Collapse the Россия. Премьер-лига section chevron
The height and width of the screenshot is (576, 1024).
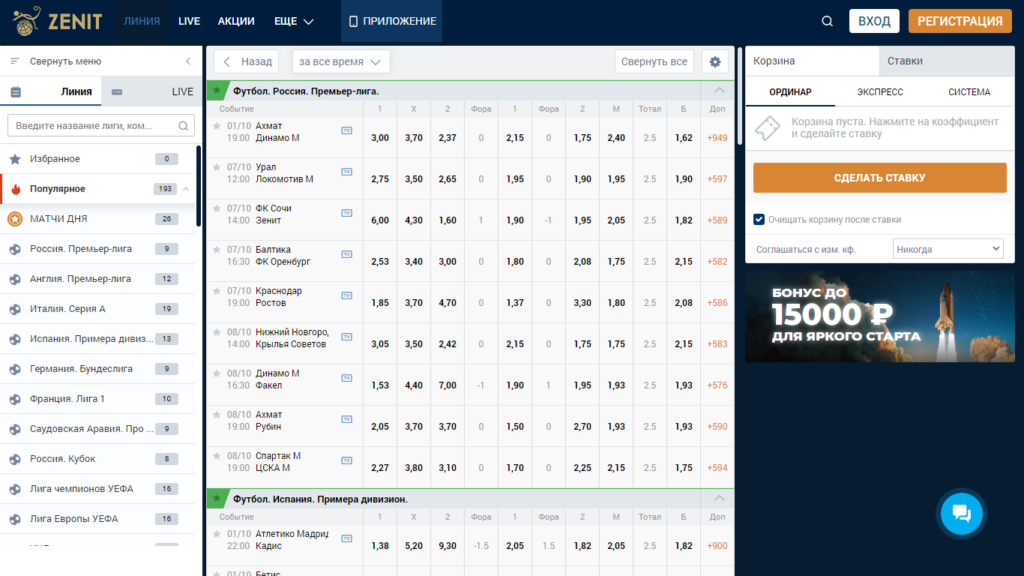(x=719, y=90)
